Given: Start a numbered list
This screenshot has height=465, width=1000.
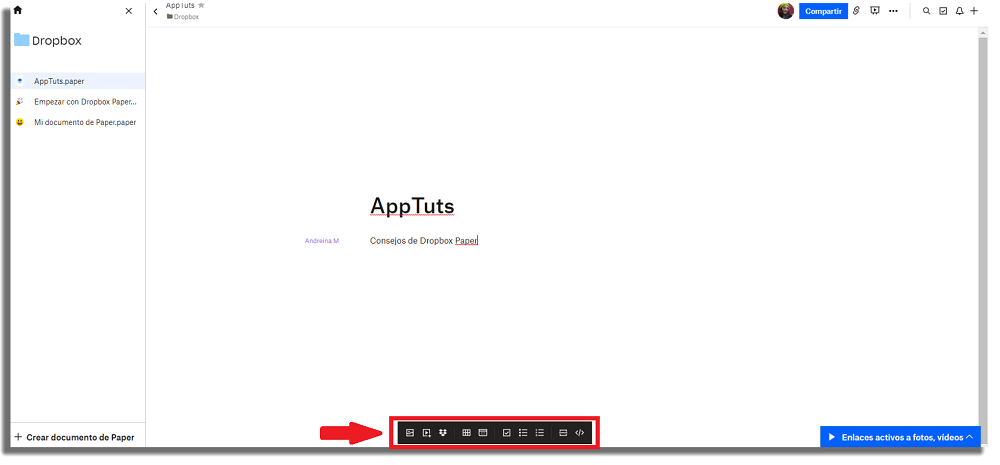Looking at the screenshot, I should coord(540,432).
